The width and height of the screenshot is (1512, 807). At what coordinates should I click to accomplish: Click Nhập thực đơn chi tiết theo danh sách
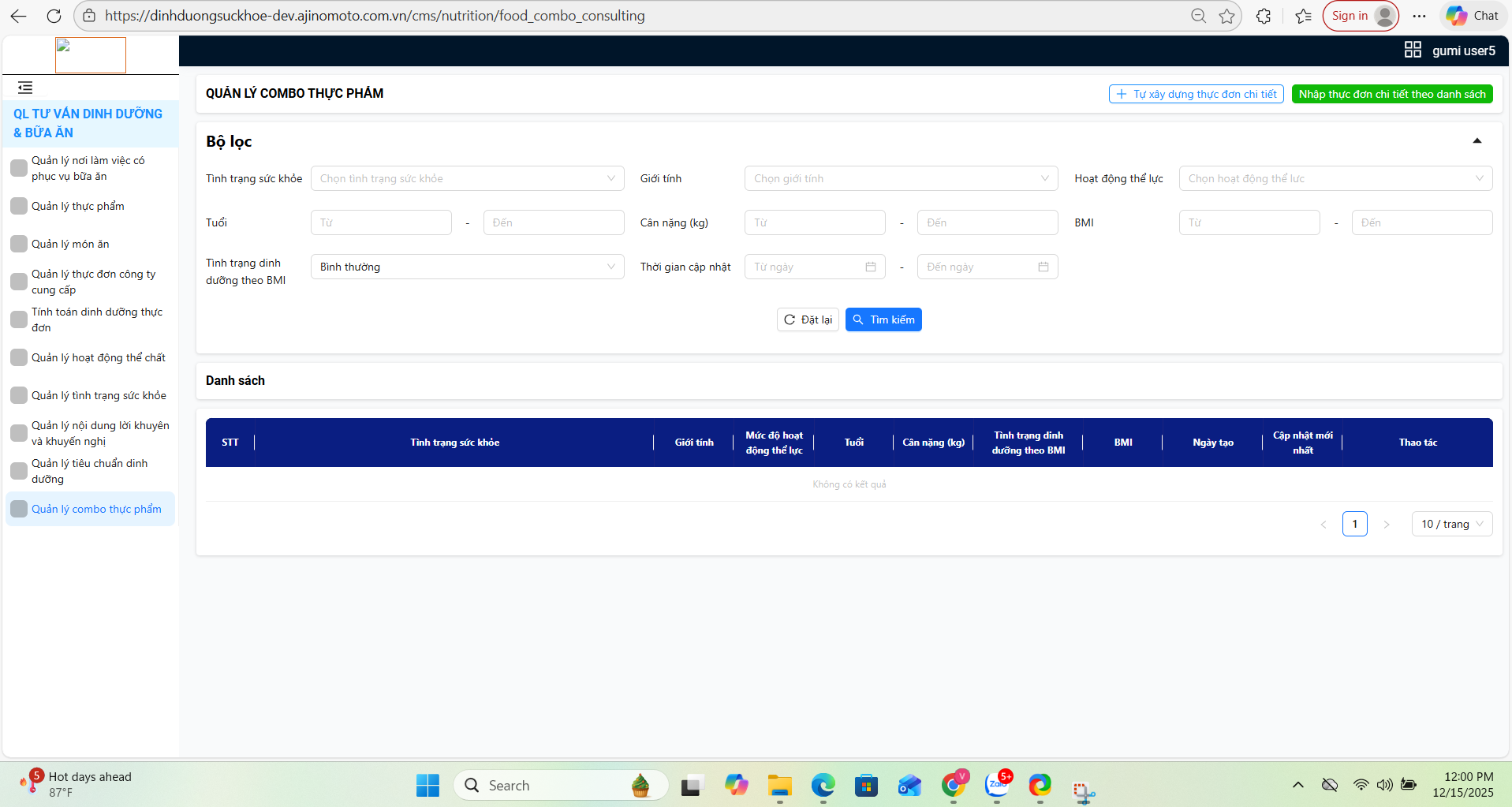[x=1392, y=94]
